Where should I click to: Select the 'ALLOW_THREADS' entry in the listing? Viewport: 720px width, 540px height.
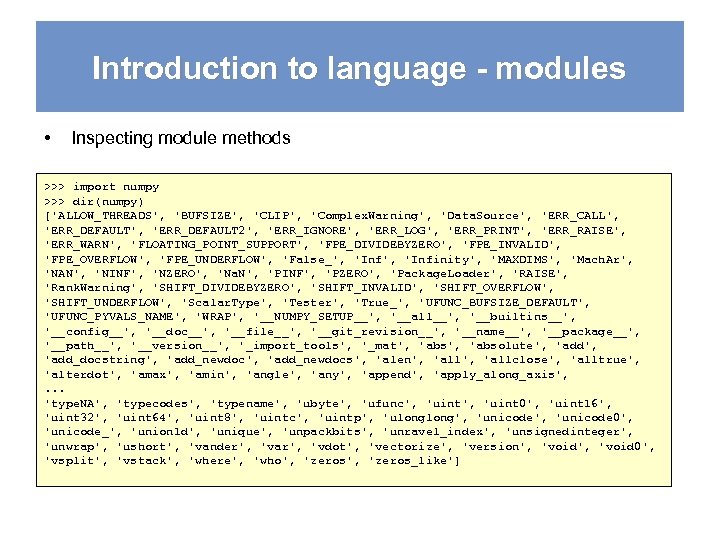click(107, 216)
